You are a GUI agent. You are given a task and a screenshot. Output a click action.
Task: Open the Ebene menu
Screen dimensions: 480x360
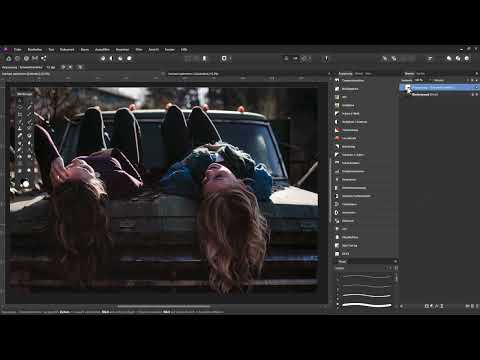pyautogui.click(x=85, y=49)
